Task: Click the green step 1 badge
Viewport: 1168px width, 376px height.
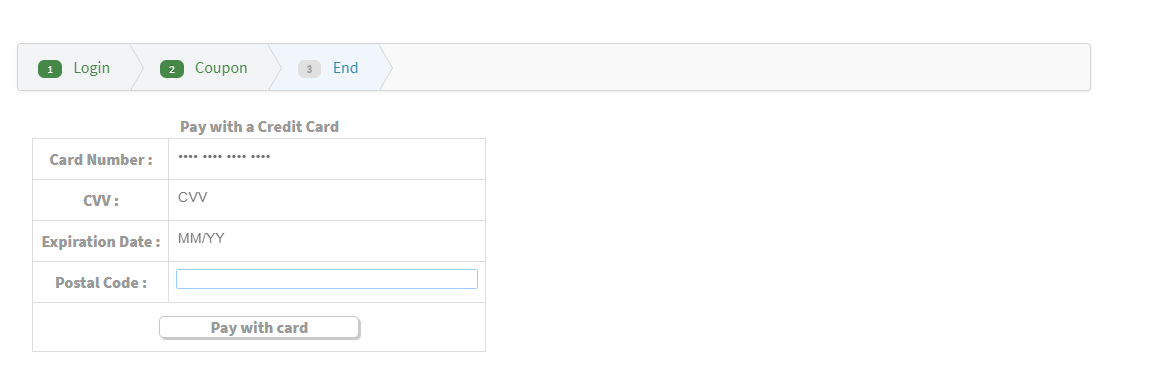Action: pos(50,69)
